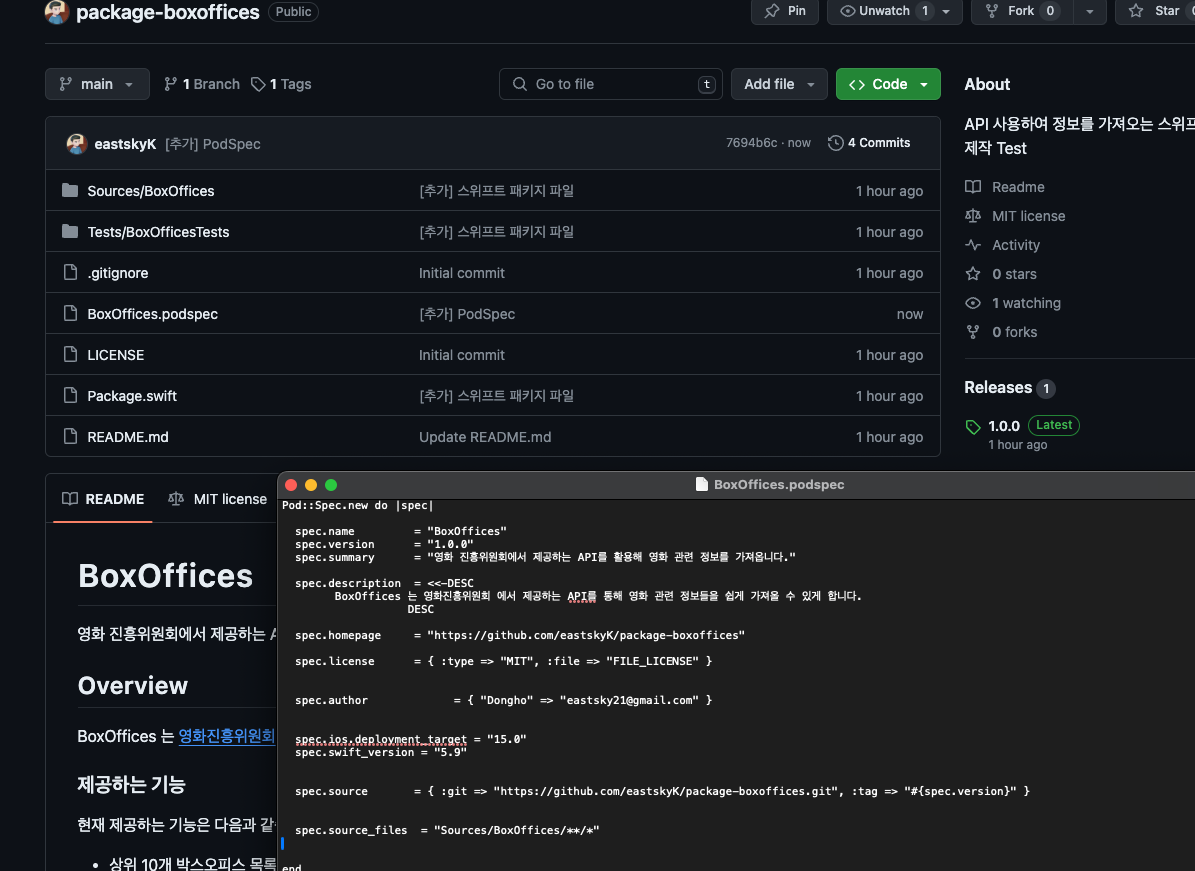Open the README.md file
The image size is (1195, 871).
[x=128, y=437]
